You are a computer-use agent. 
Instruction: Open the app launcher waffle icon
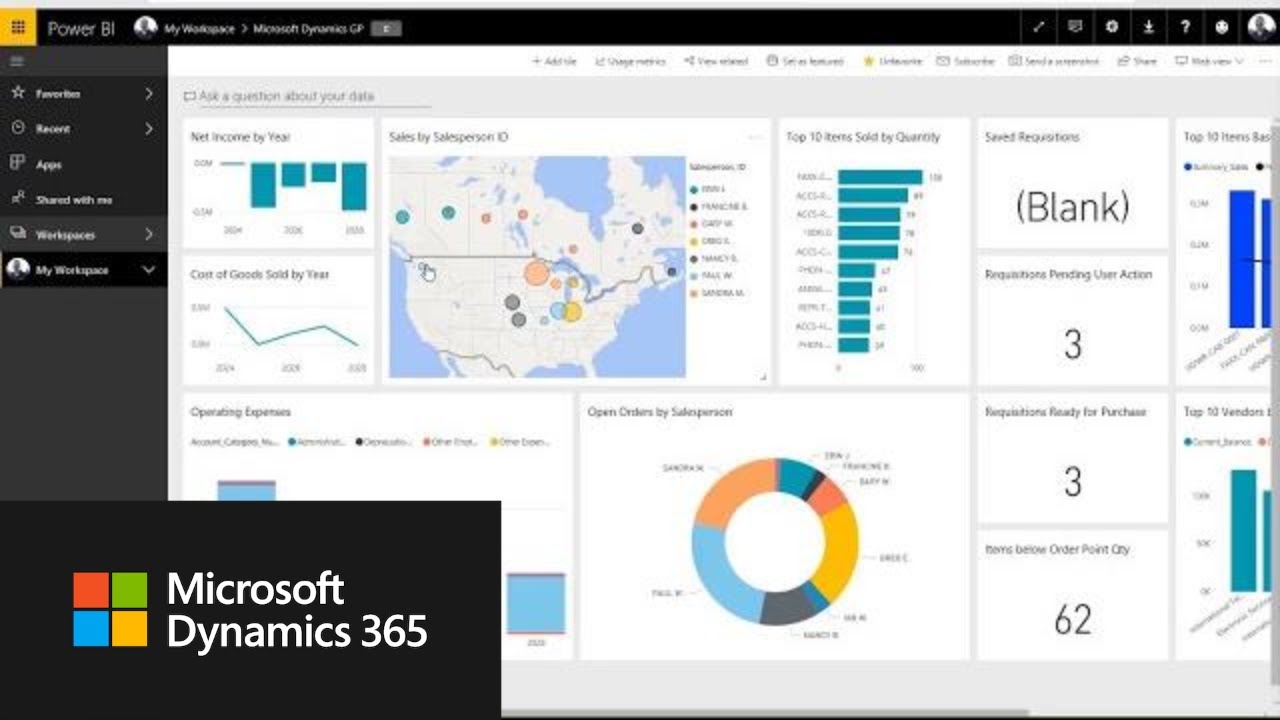click(17, 27)
